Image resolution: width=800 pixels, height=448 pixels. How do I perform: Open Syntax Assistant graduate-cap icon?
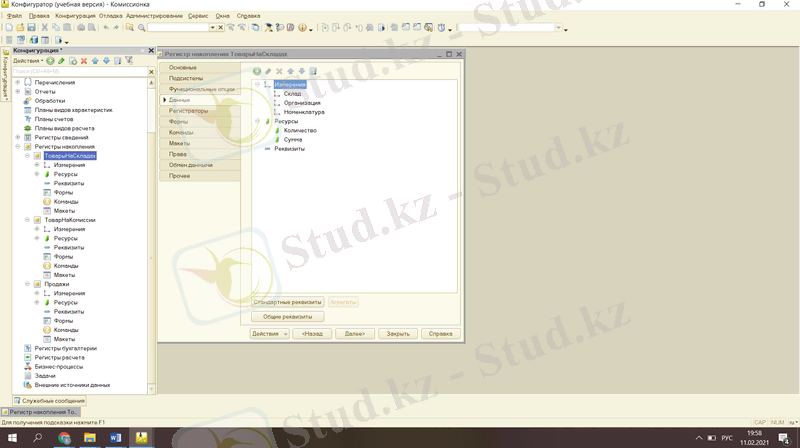click(268, 28)
